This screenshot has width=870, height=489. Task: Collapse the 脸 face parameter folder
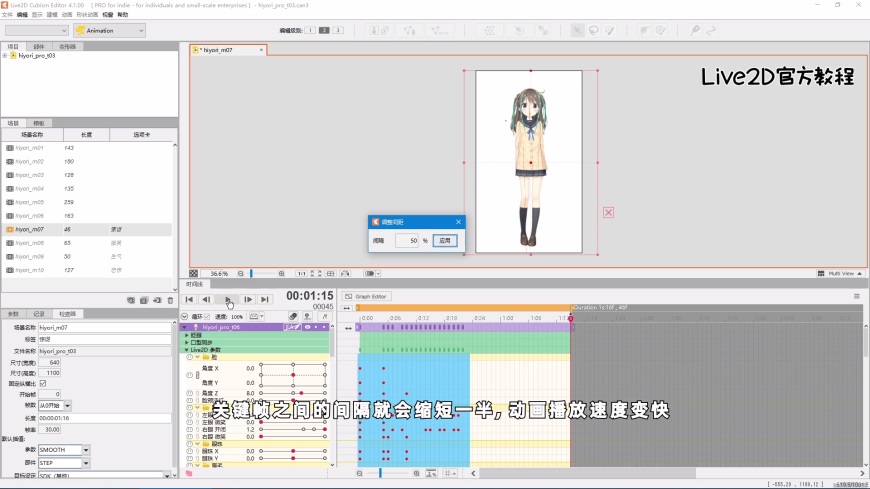[198, 357]
